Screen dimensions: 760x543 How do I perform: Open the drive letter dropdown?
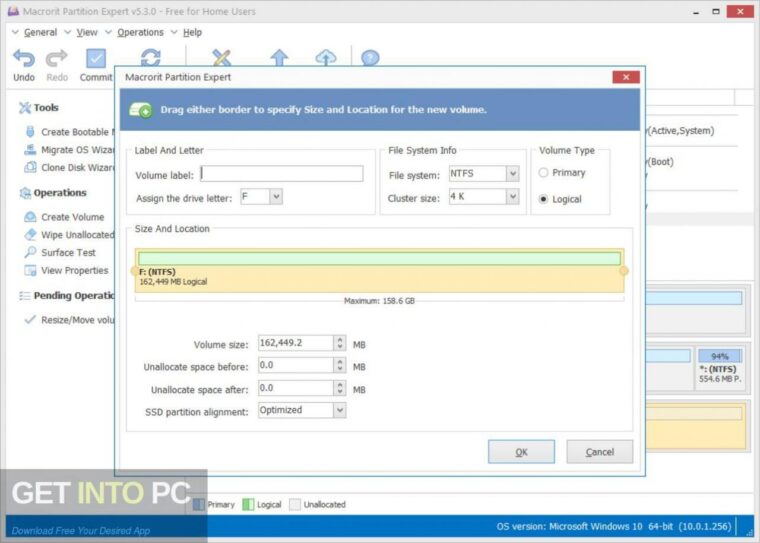pyautogui.click(x=276, y=196)
